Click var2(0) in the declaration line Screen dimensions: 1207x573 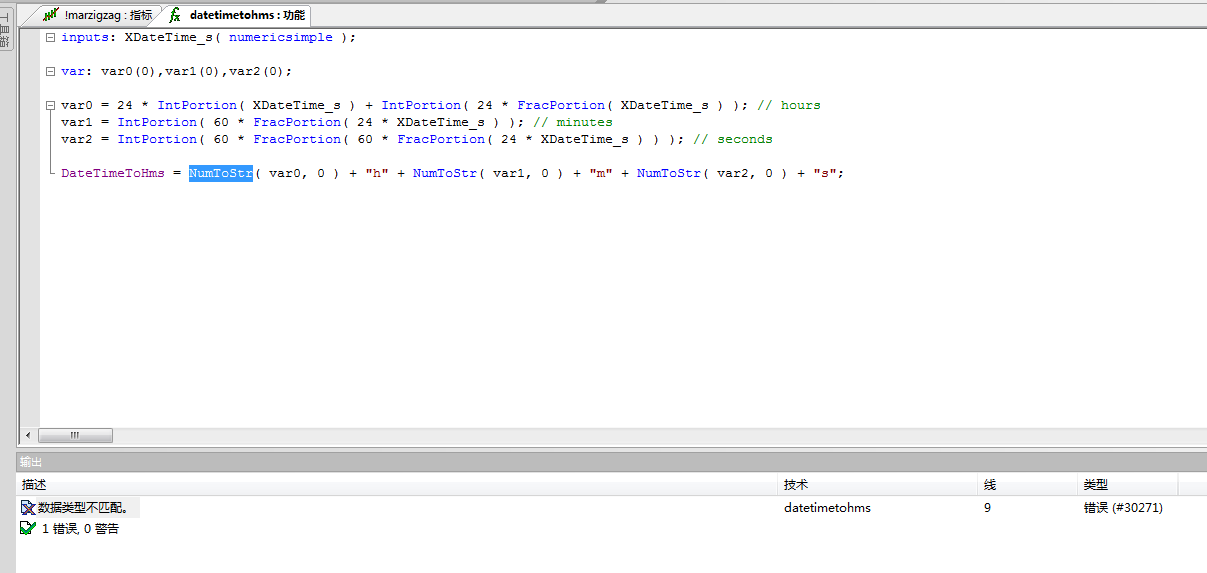pos(257,71)
